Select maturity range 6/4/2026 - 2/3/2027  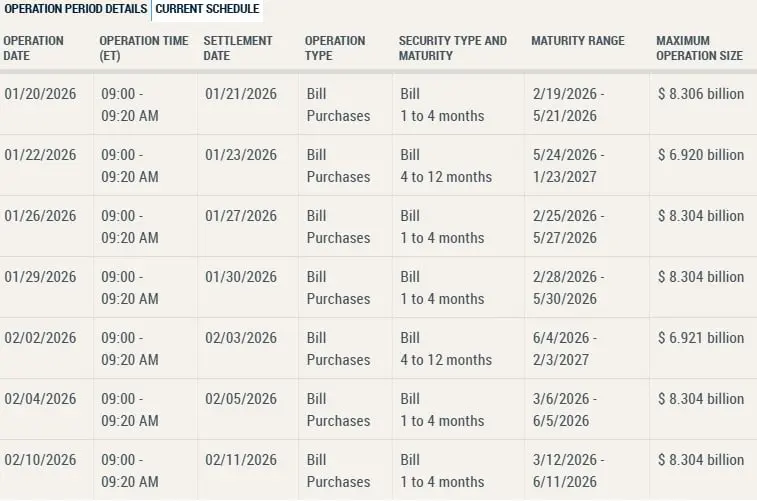[565, 348]
